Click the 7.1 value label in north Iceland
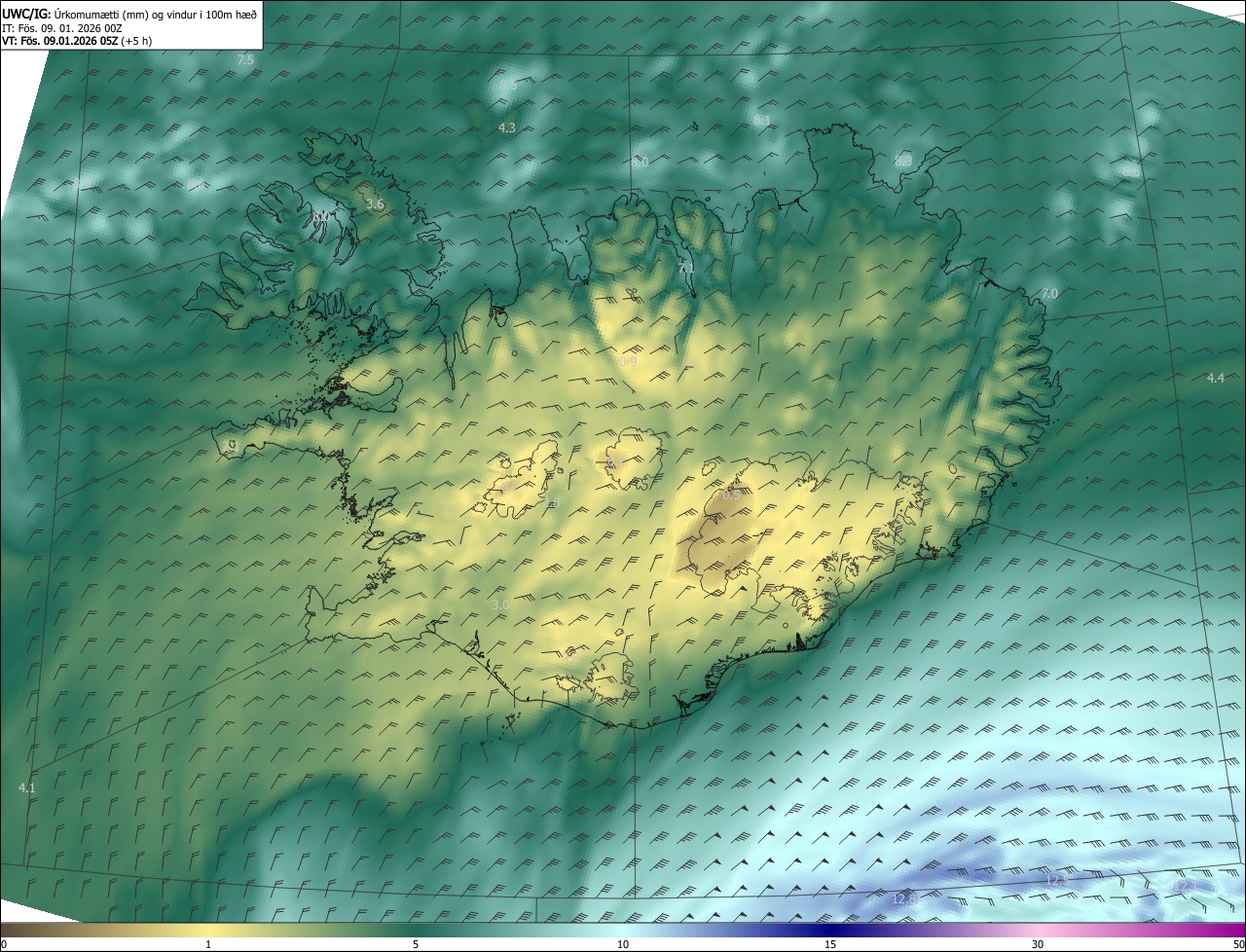 pos(686,268)
